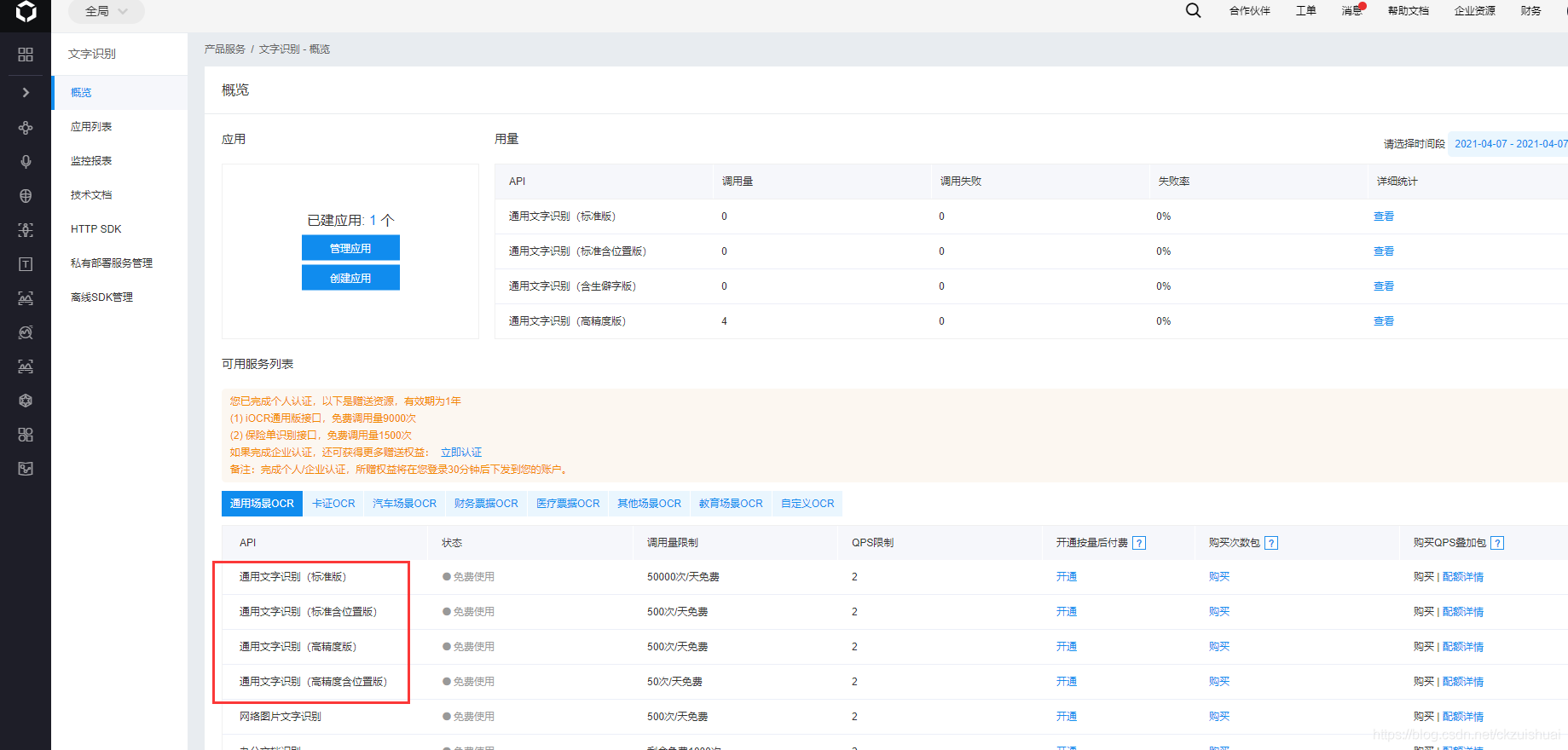Click the text recognition 'T' icon in sidebar

[x=26, y=264]
